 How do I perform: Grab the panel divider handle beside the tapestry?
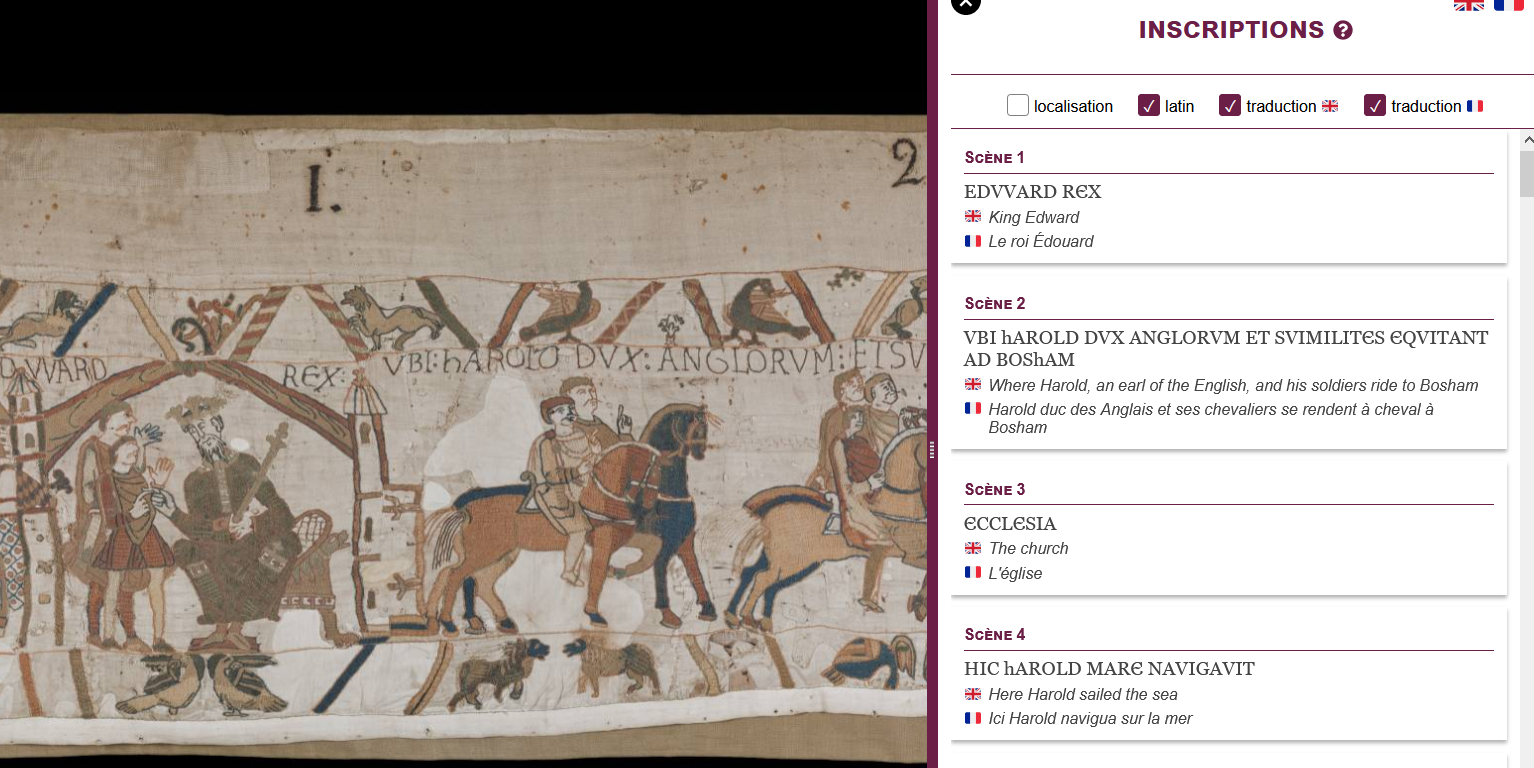(932, 450)
